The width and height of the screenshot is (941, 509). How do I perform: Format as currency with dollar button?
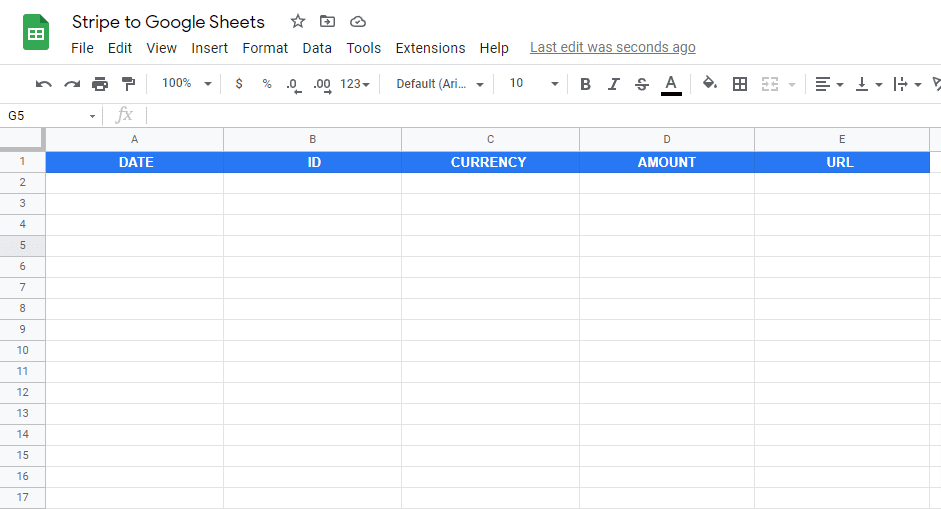239,84
